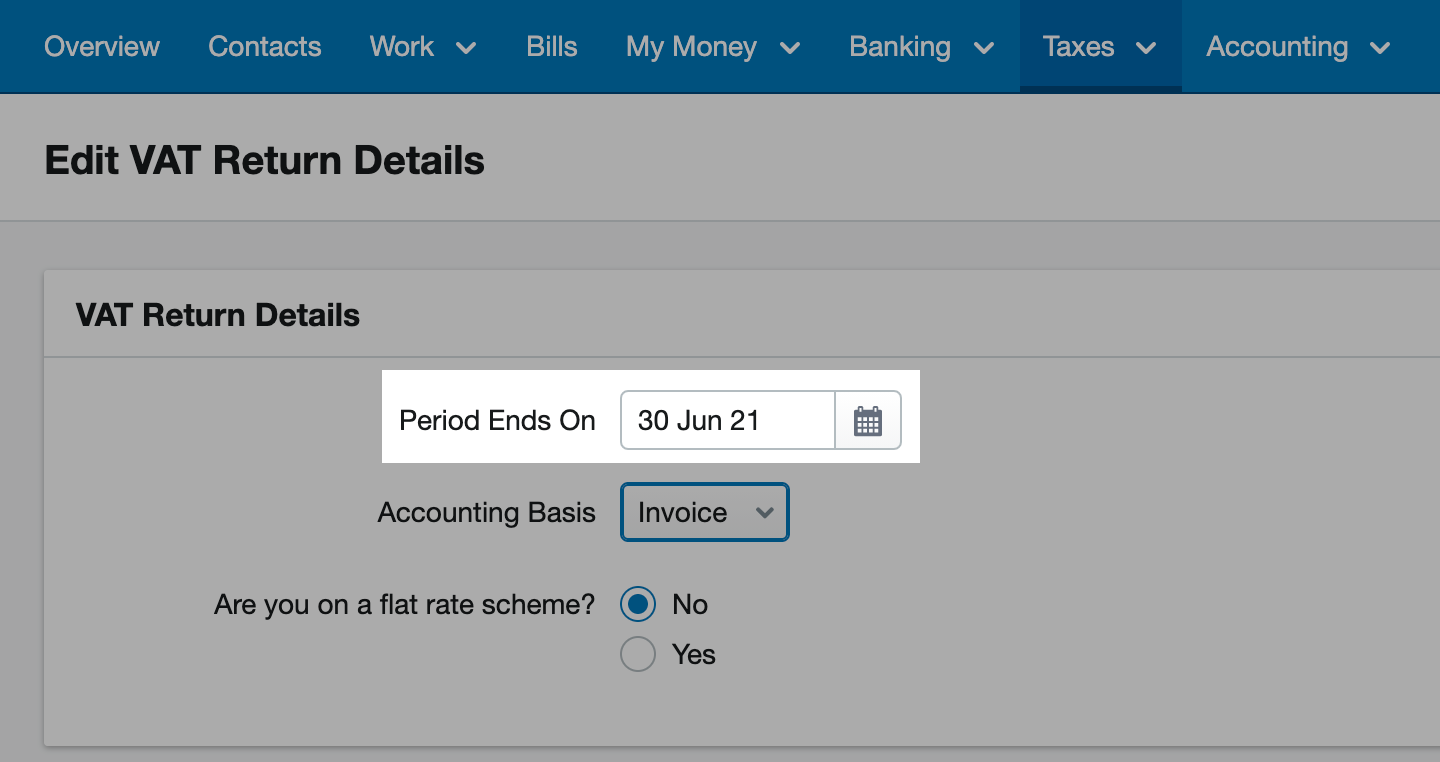
Task: Open the Work menu
Action: (424, 46)
